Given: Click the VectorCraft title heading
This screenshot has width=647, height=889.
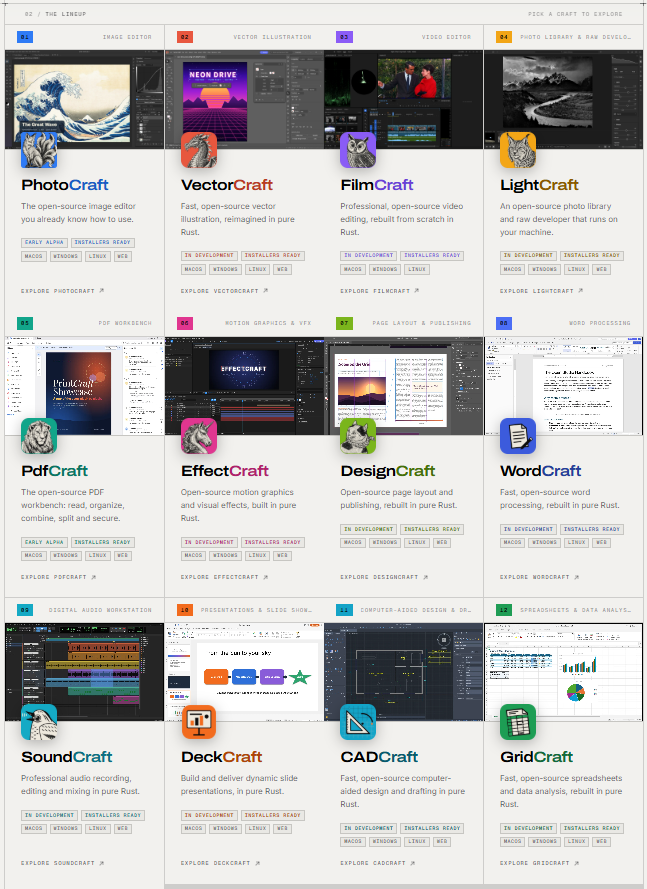Looking at the screenshot, I should [x=227, y=185].
